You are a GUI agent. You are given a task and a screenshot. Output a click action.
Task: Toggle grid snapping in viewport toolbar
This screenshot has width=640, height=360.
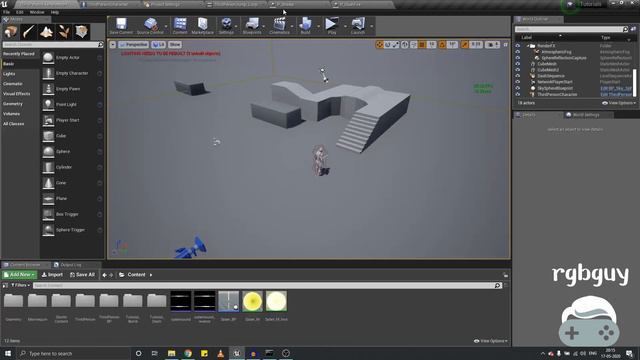(x=422, y=44)
